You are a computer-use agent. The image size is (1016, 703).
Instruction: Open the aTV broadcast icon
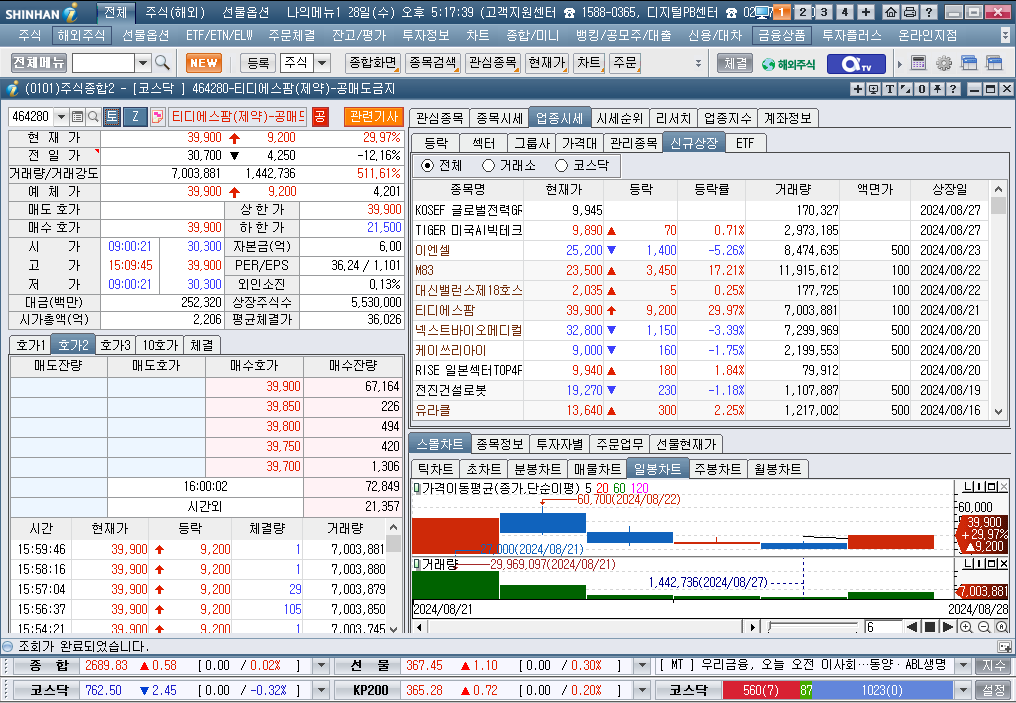click(x=856, y=63)
